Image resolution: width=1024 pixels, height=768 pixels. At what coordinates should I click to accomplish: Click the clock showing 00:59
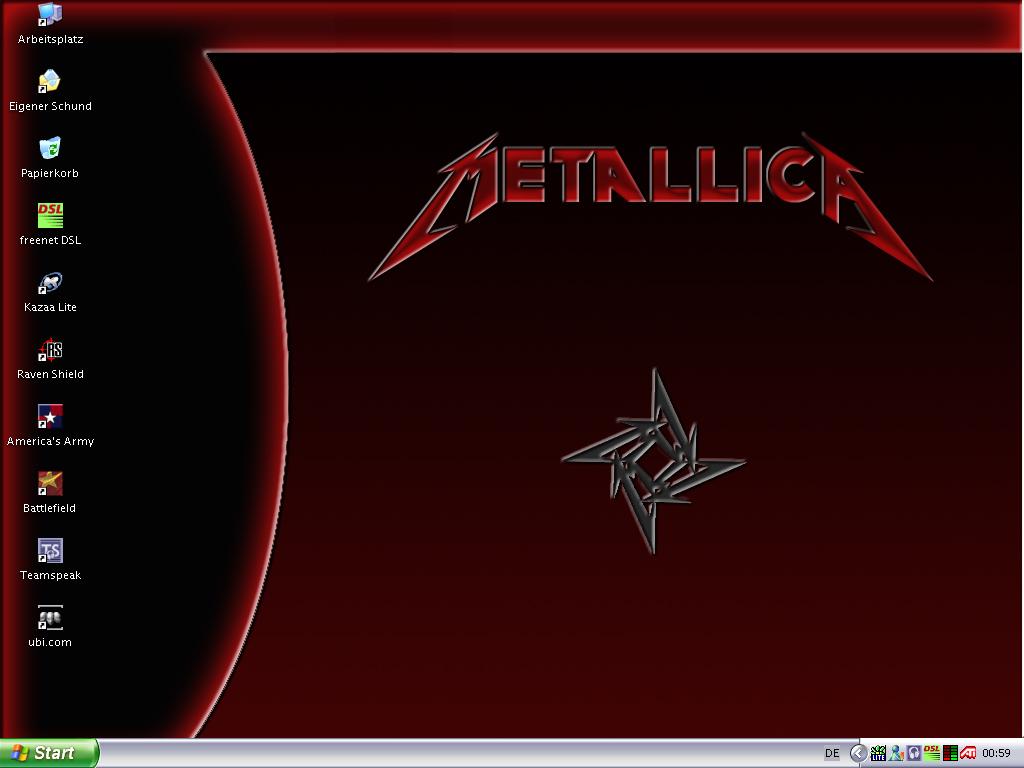pos(997,753)
